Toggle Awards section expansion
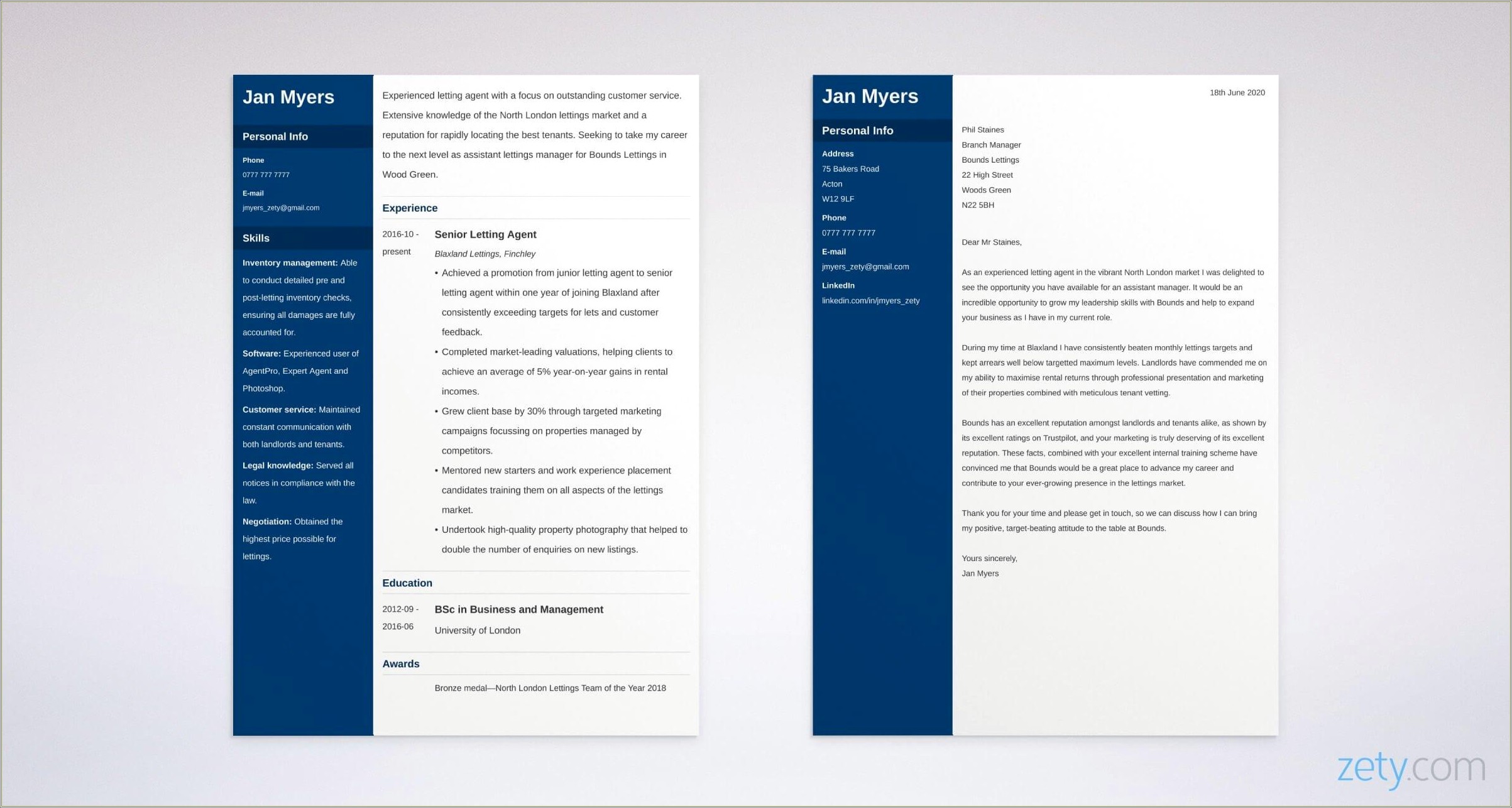The width and height of the screenshot is (1512, 808). coord(401,662)
